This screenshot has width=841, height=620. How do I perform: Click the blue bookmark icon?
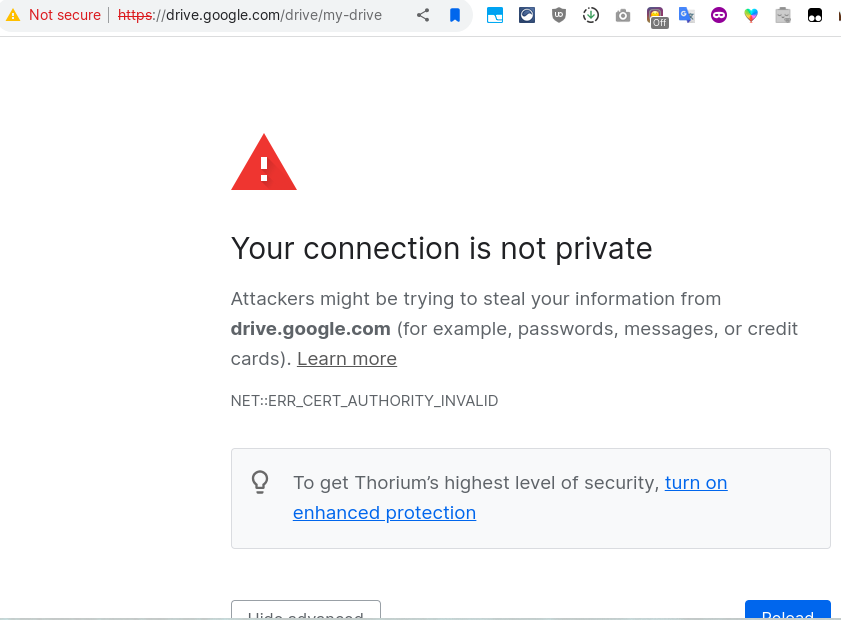point(455,15)
